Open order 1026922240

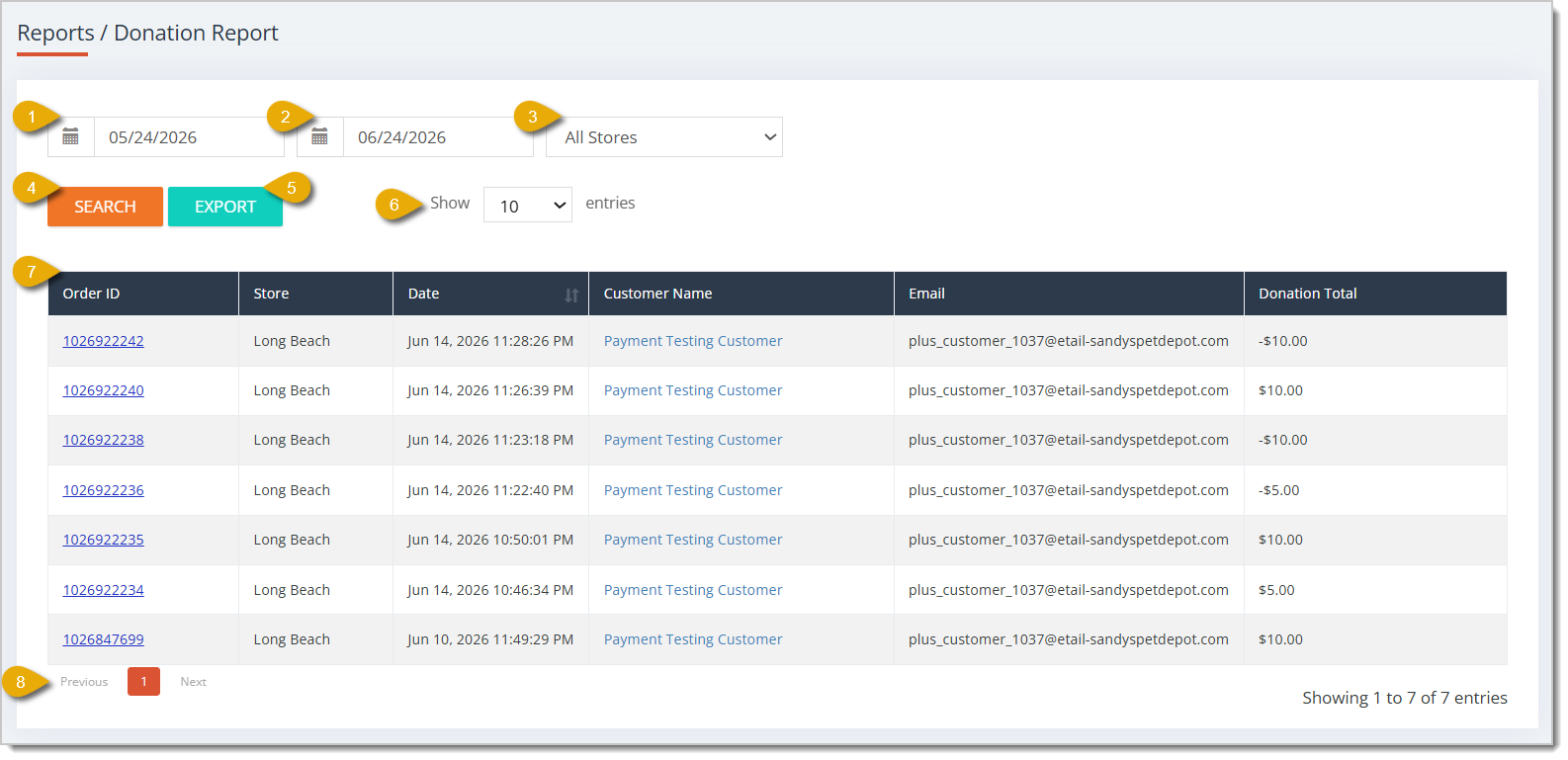104,390
